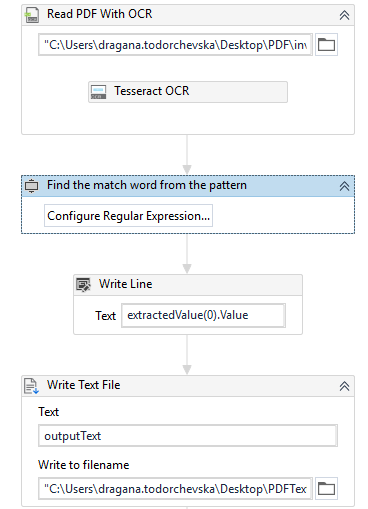The height and width of the screenshot is (509, 368).
Task: Open Configure Regular Expression dialog
Action: [x=128, y=216]
